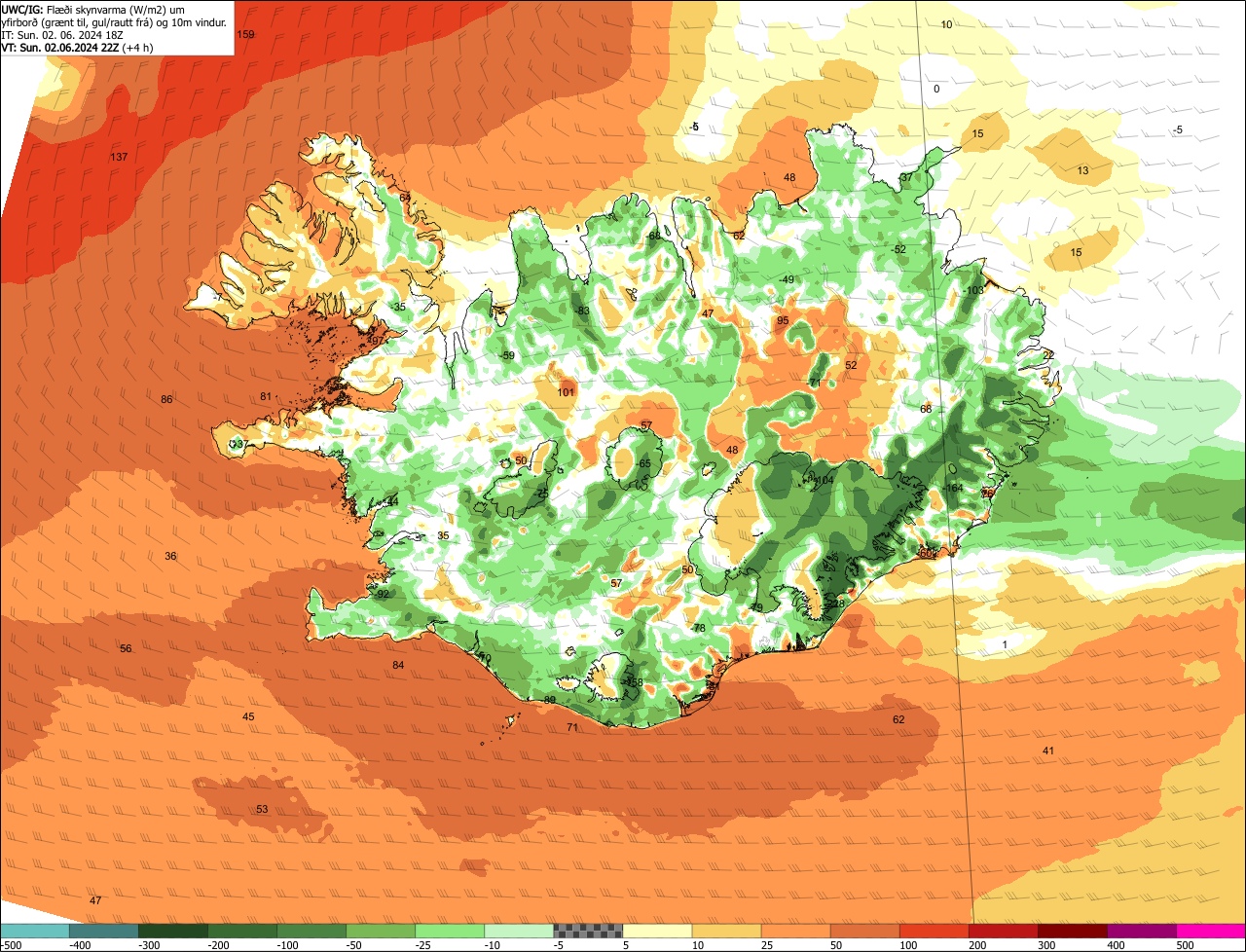Click the map value '79'

pos(756,607)
